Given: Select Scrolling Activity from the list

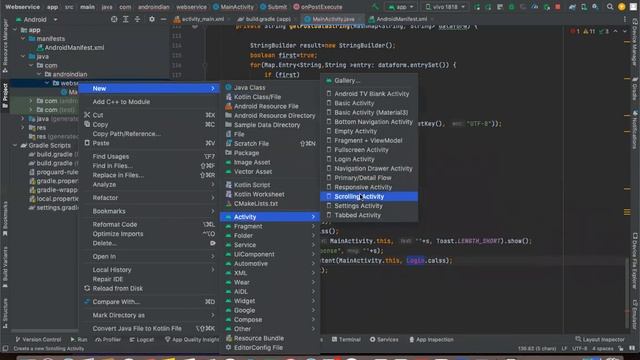Looking at the screenshot, I should pyautogui.click(x=369, y=197).
